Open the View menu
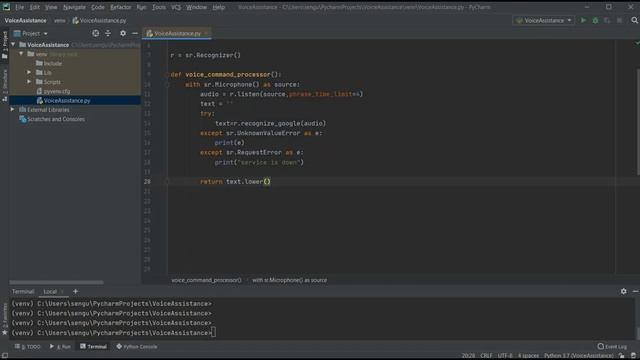640x360 pixels. pos(51,7)
